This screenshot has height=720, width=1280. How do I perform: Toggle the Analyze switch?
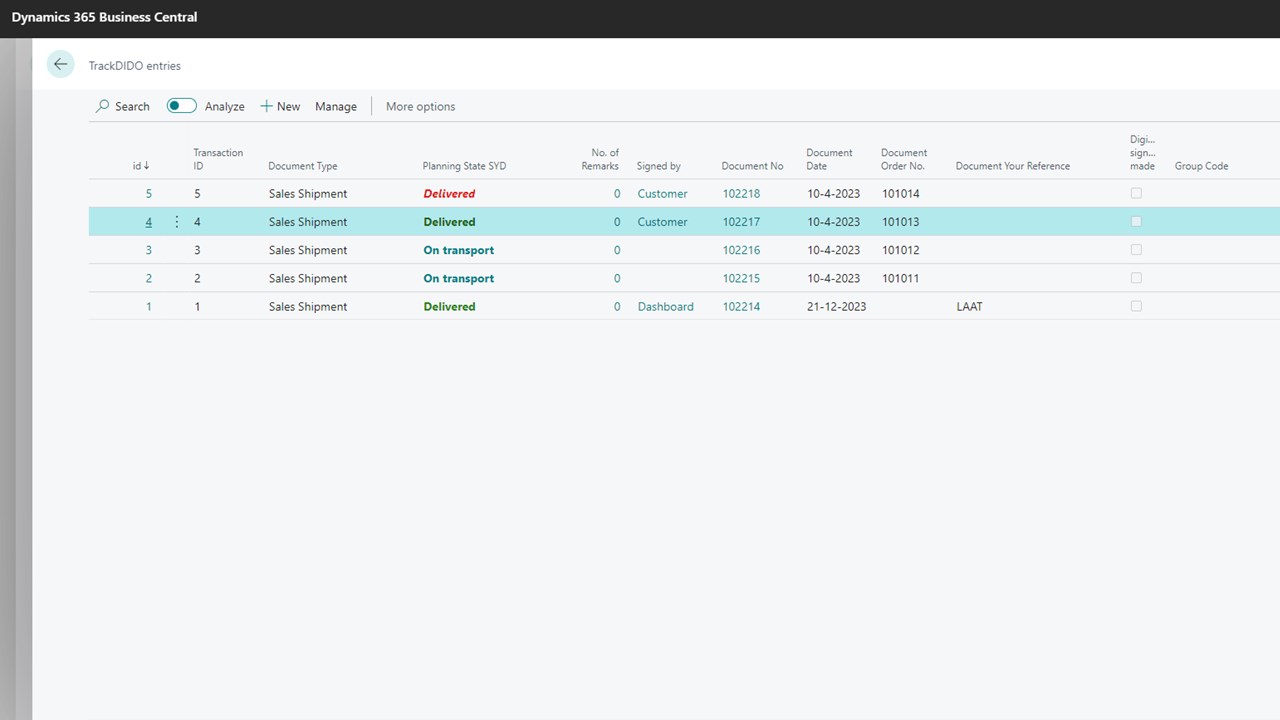pos(181,106)
